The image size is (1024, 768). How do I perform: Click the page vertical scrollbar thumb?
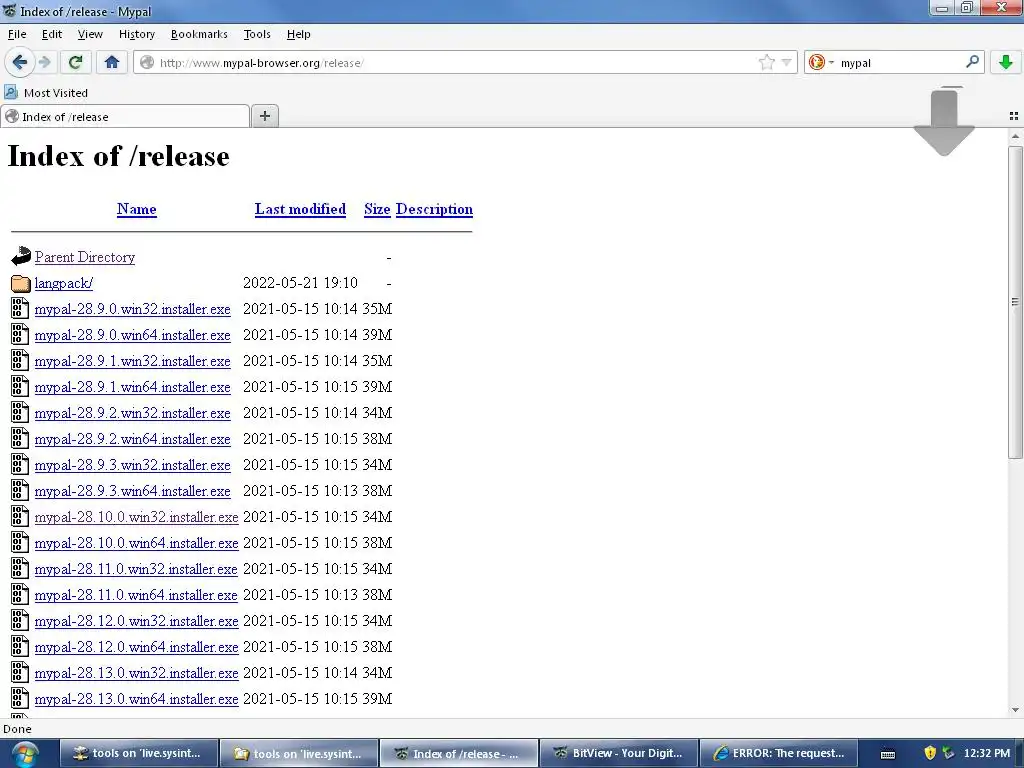(1015, 302)
